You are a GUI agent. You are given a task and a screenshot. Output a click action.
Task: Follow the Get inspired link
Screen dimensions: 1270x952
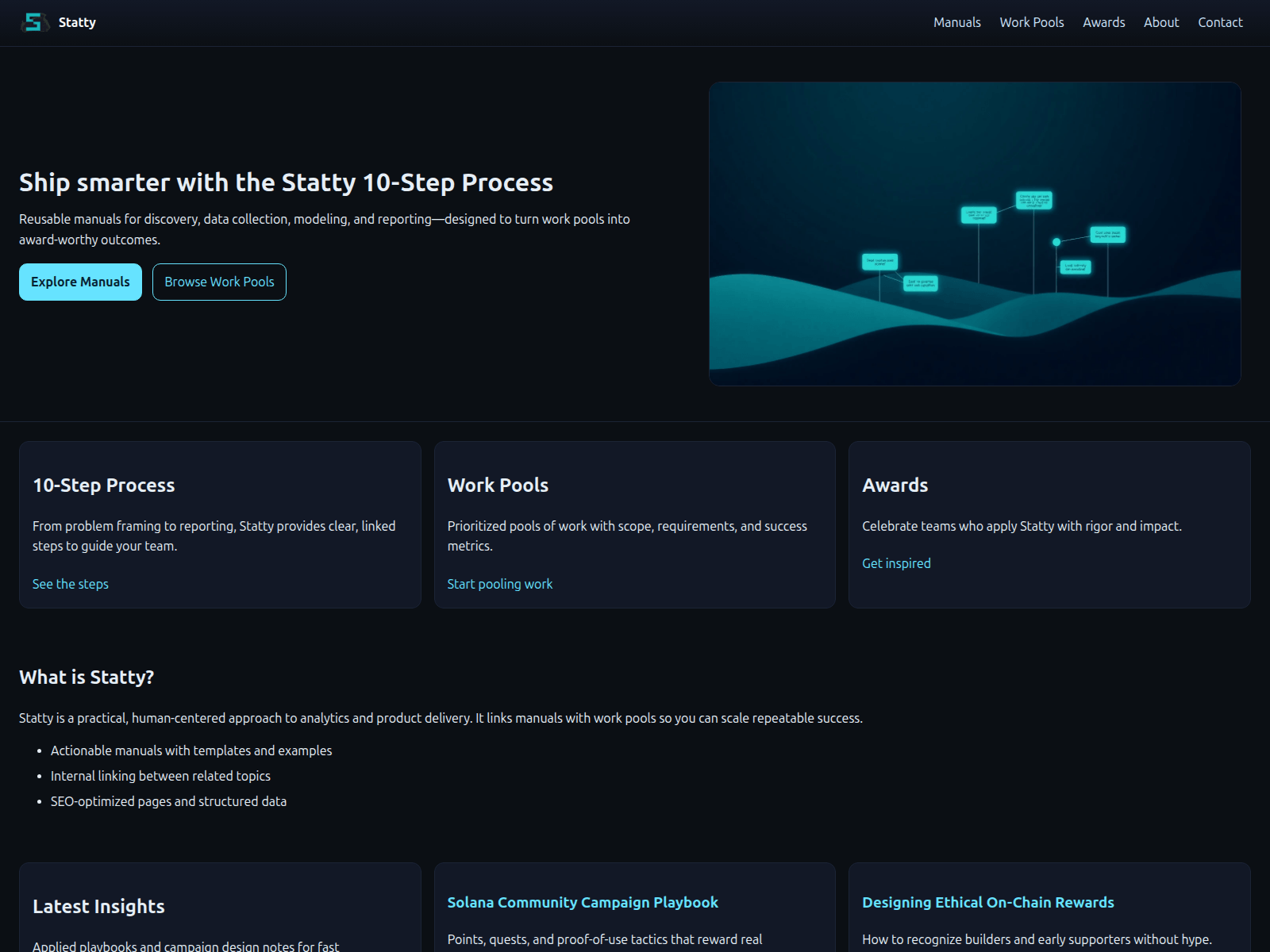click(x=896, y=563)
